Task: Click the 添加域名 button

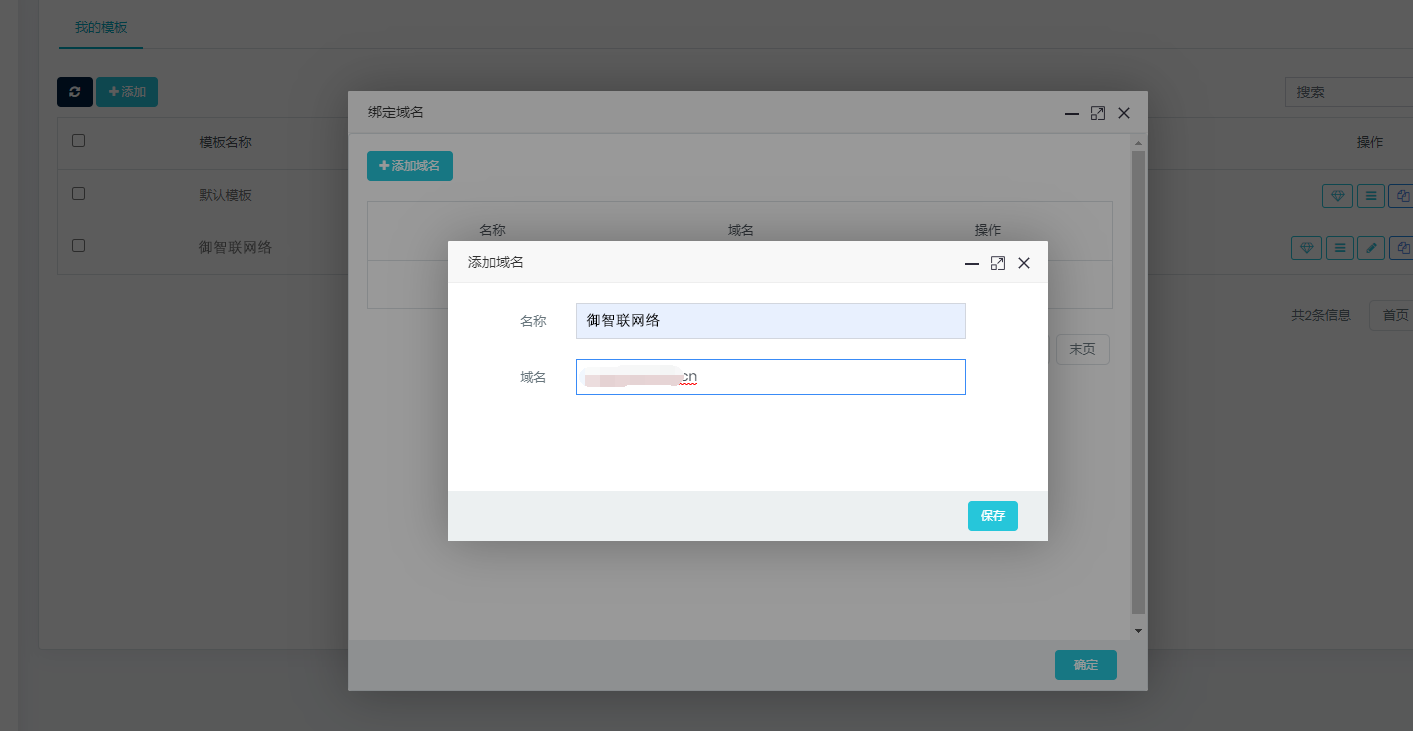Action: click(x=410, y=166)
